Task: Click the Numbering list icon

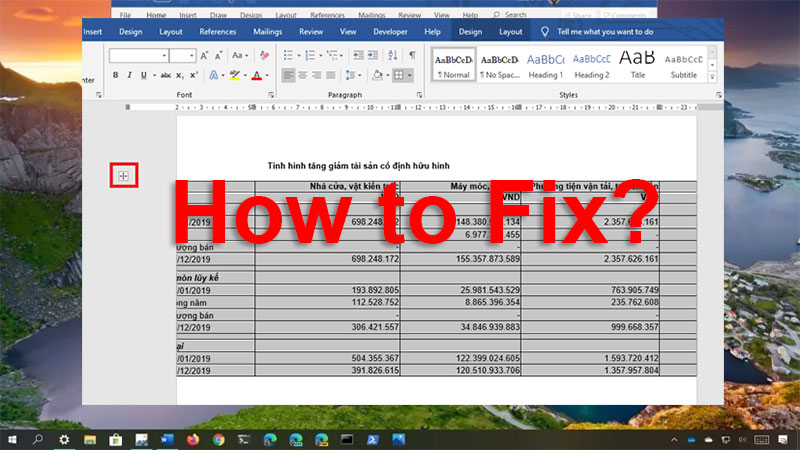Action: click(310, 55)
